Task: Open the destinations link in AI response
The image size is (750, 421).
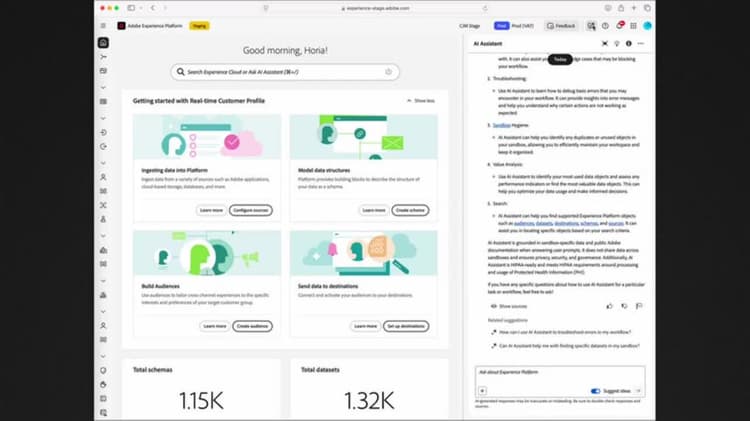Action: 566,223
